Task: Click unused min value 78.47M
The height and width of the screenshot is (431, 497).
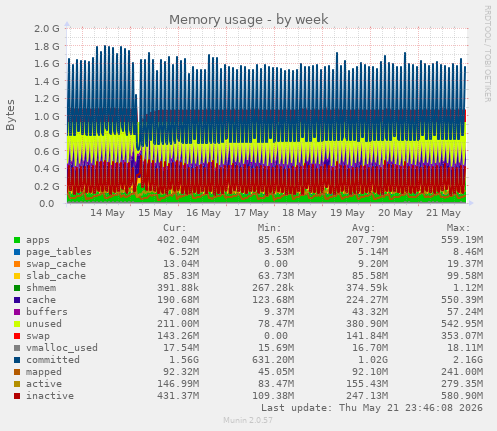Action: click(276, 324)
